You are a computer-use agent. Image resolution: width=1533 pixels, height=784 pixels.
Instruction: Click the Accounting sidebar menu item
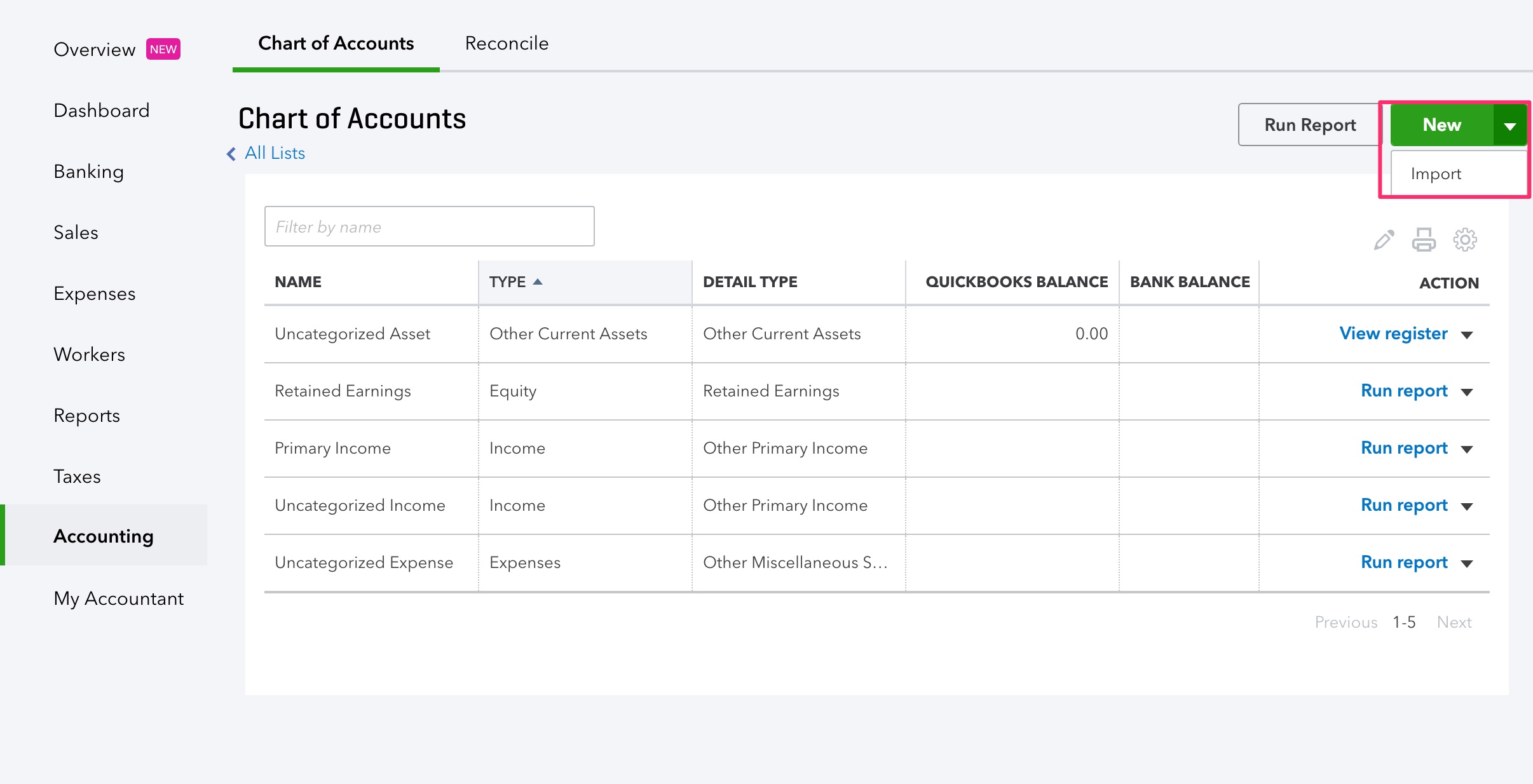coord(104,537)
